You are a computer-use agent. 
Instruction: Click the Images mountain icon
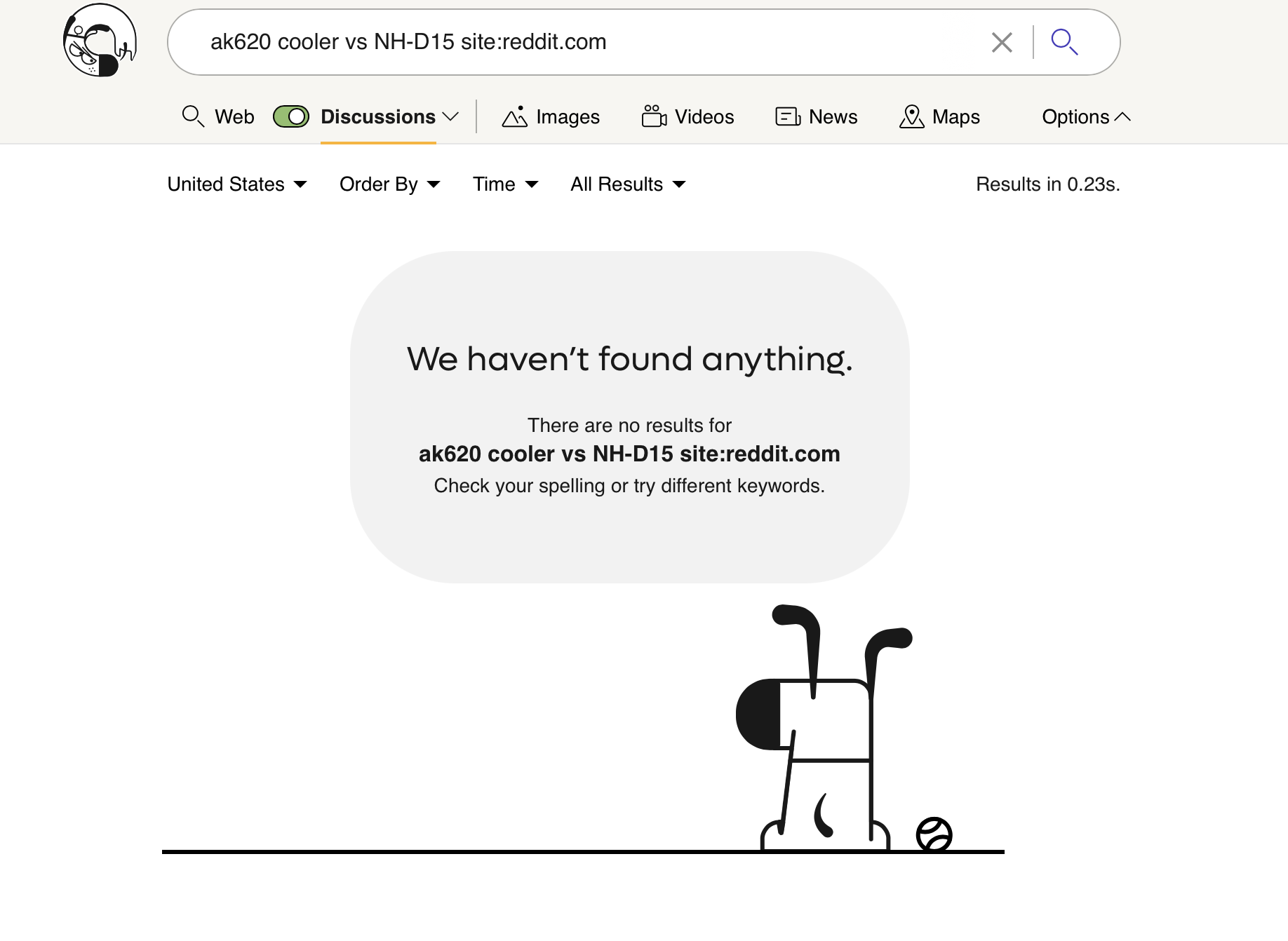point(514,116)
